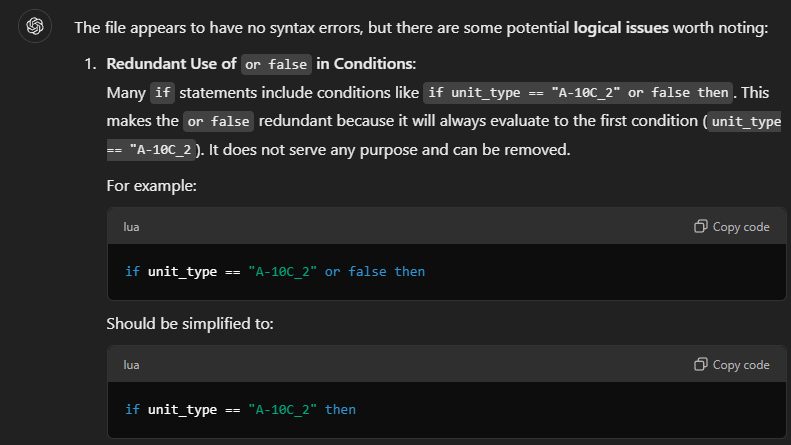Click the copy icon in the first lua block
The height and width of the screenshot is (445, 791).
(700, 227)
